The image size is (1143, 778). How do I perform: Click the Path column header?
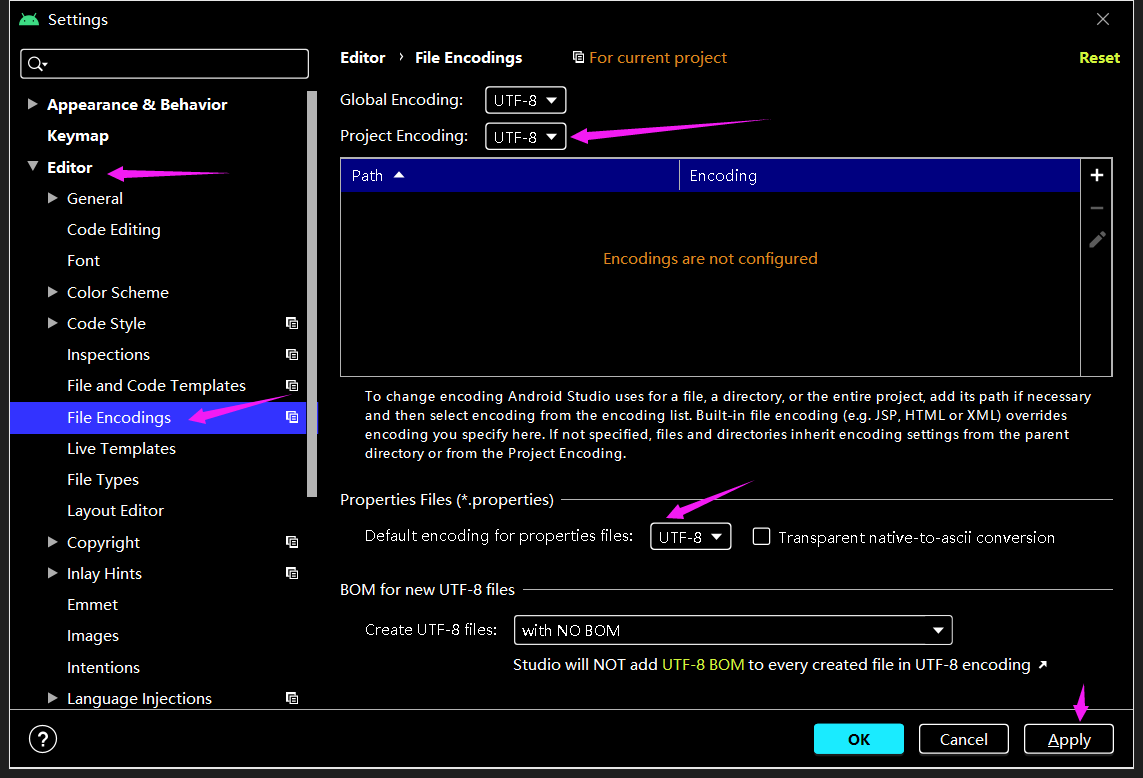coord(510,175)
